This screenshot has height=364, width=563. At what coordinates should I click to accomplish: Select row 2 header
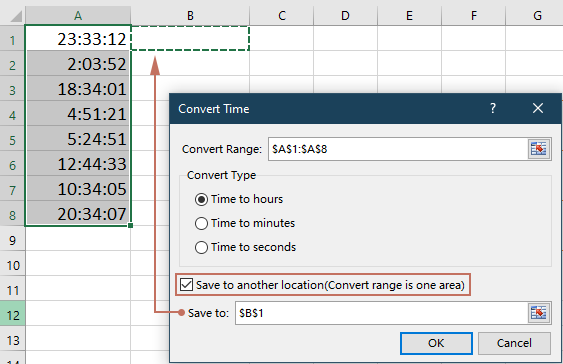tap(13, 63)
